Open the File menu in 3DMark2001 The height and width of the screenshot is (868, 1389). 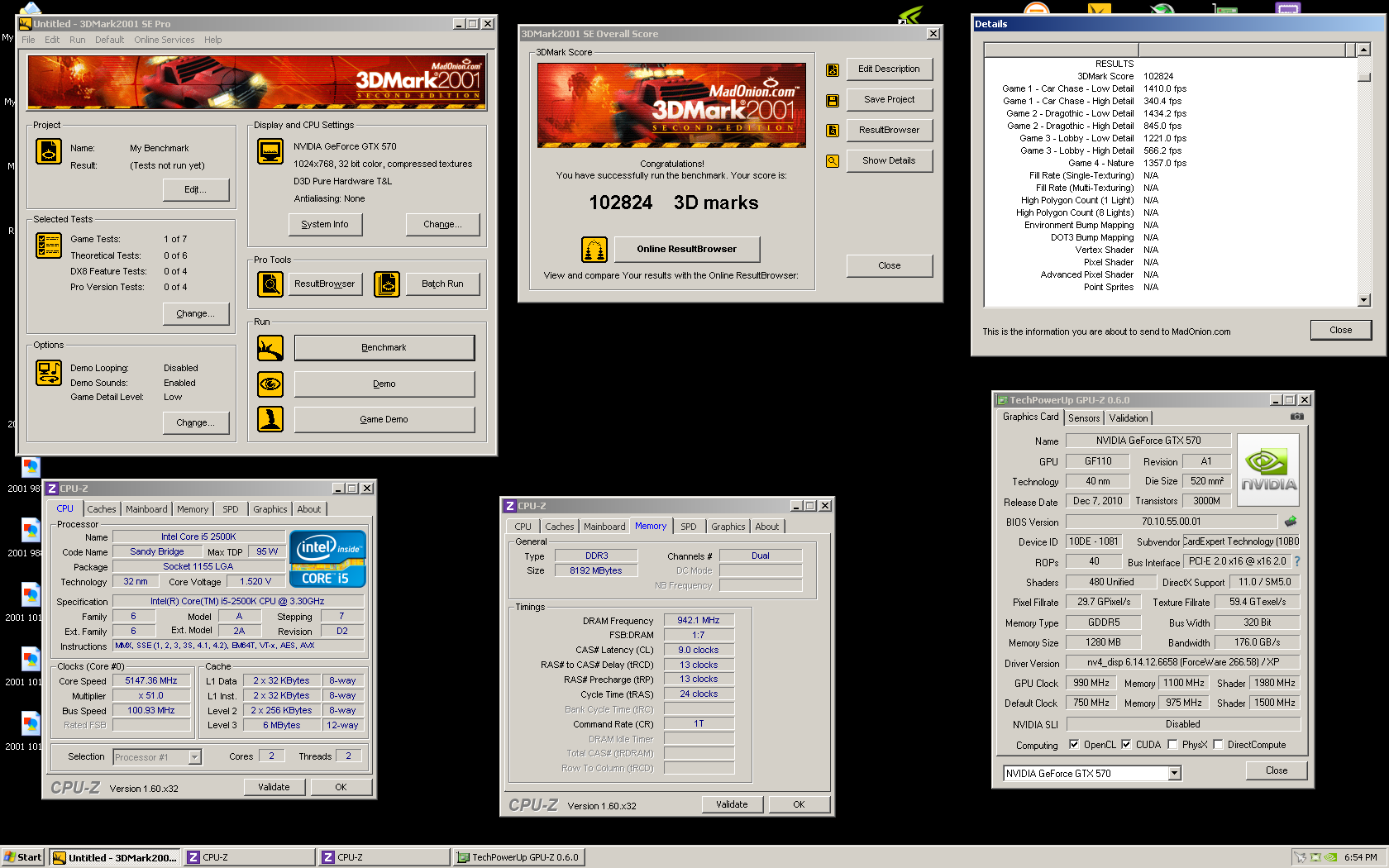(x=28, y=40)
